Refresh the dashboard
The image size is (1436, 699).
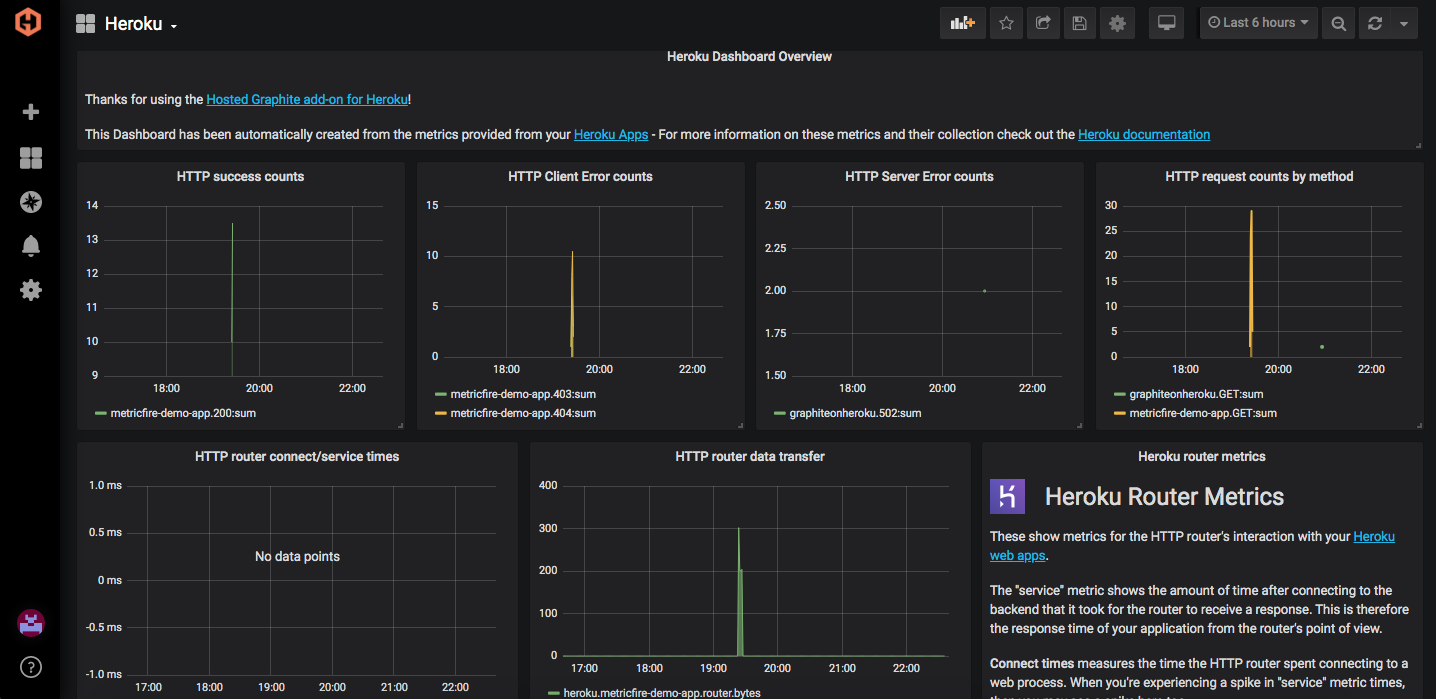(x=1375, y=23)
